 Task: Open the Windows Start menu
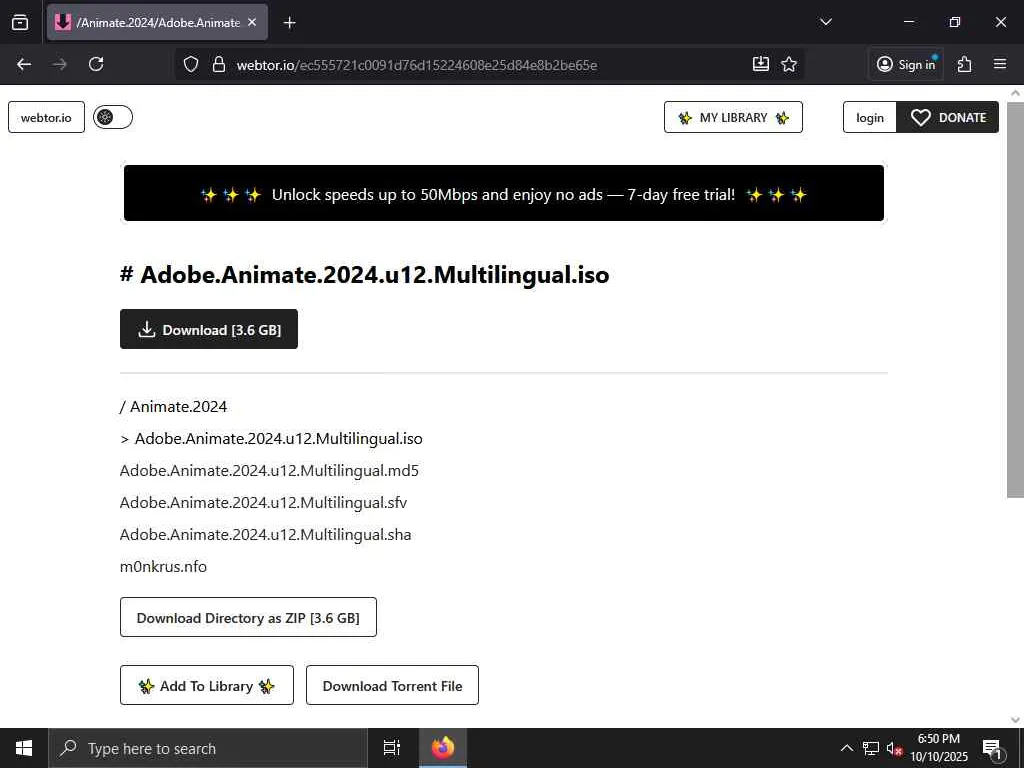click(24, 748)
